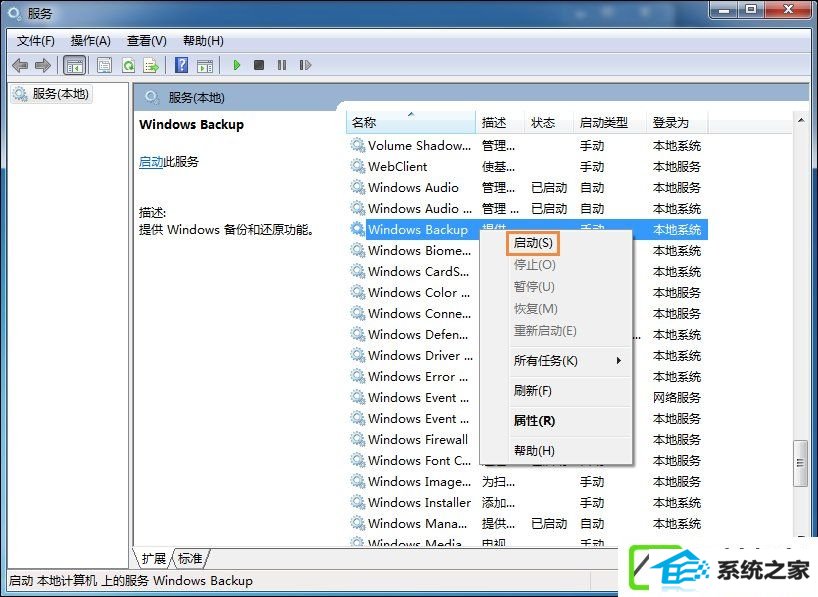Open the 操作(A) menu
Screen dimensions: 818x597
(91, 41)
